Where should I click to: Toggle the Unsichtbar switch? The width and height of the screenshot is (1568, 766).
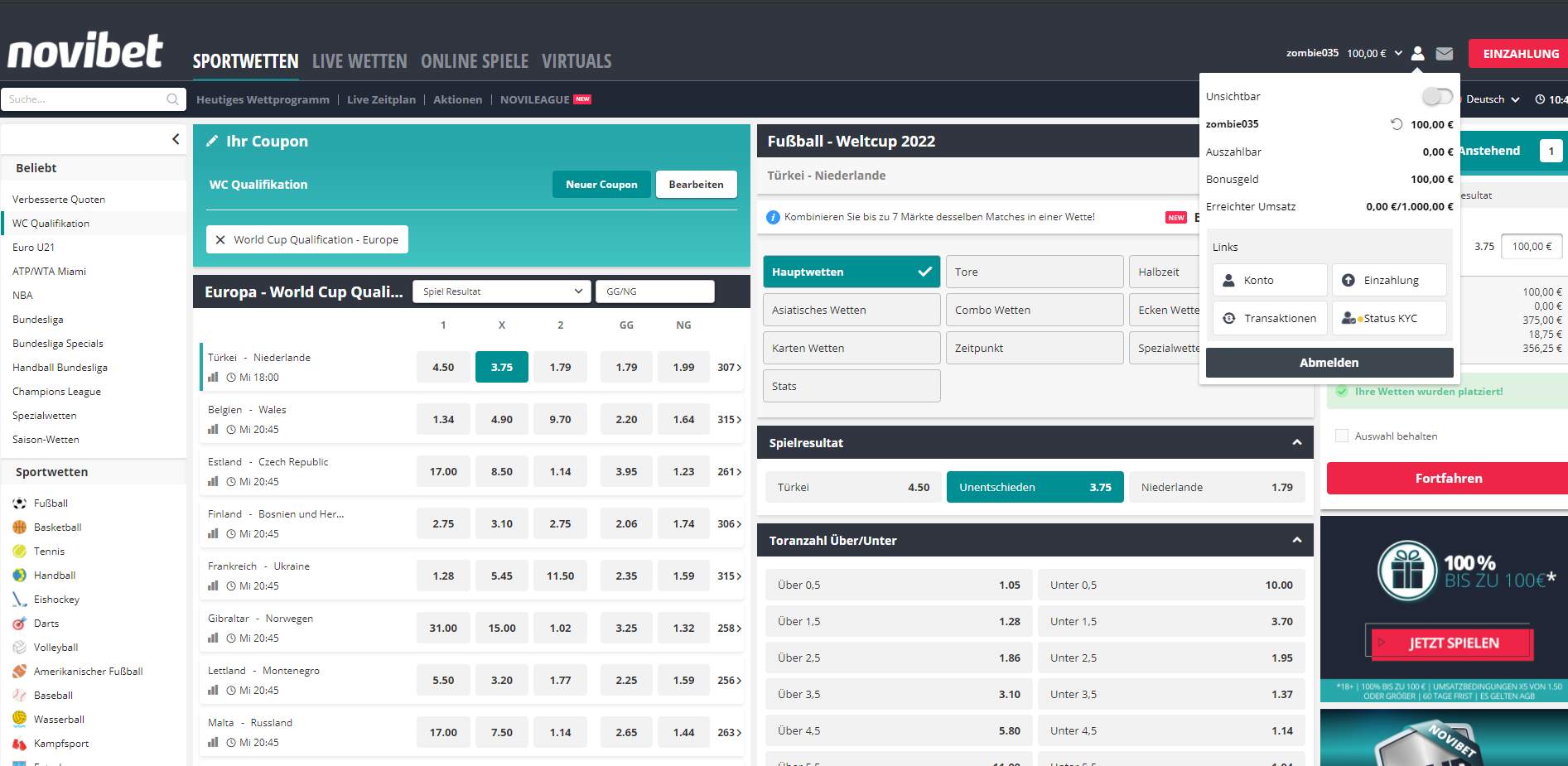tap(1437, 96)
